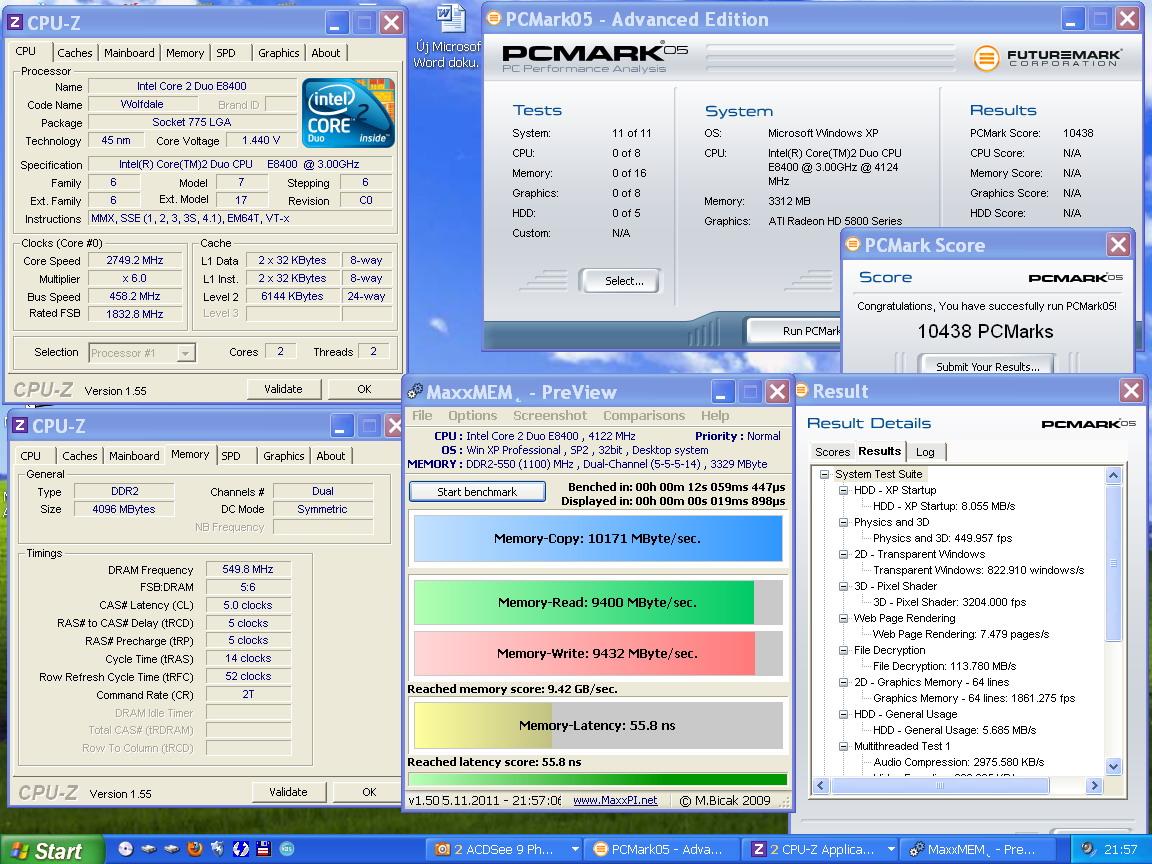Click the PCMark05 Advanced Edition title bar icon
The width and height of the screenshot is (1152, 864).
494,18
